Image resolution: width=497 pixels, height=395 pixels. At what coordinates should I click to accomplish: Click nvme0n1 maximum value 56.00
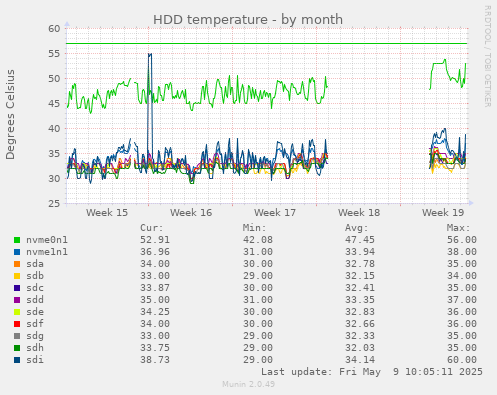(x=462, y=240)
